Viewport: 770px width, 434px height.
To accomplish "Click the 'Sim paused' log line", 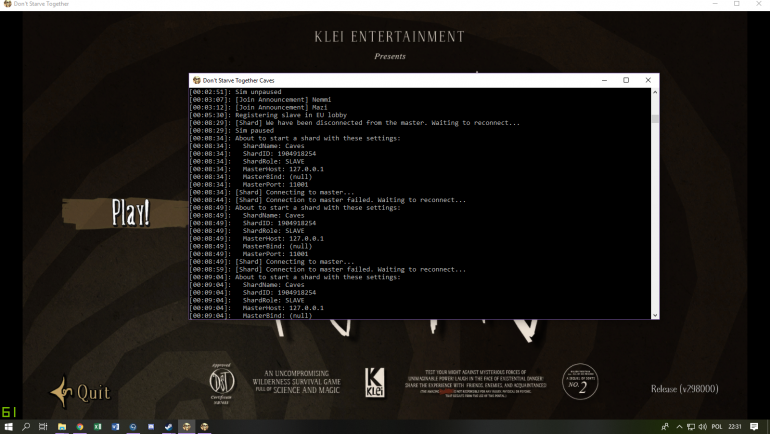I will point(232,131).
